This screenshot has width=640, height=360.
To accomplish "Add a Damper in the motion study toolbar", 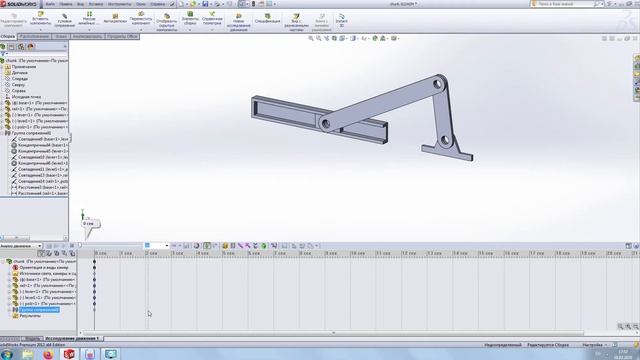I will 240,246.
